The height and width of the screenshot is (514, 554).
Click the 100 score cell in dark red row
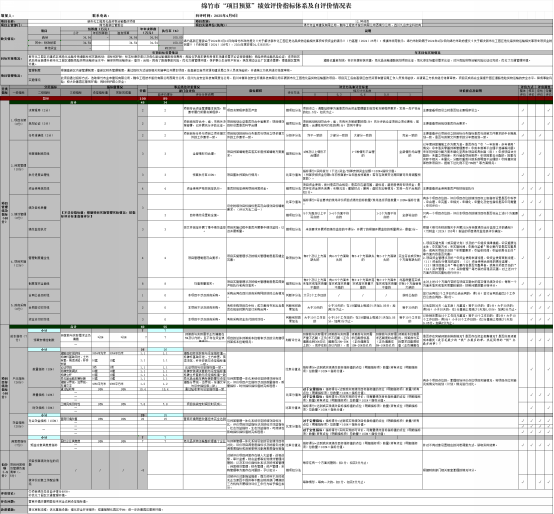(143, 98)
